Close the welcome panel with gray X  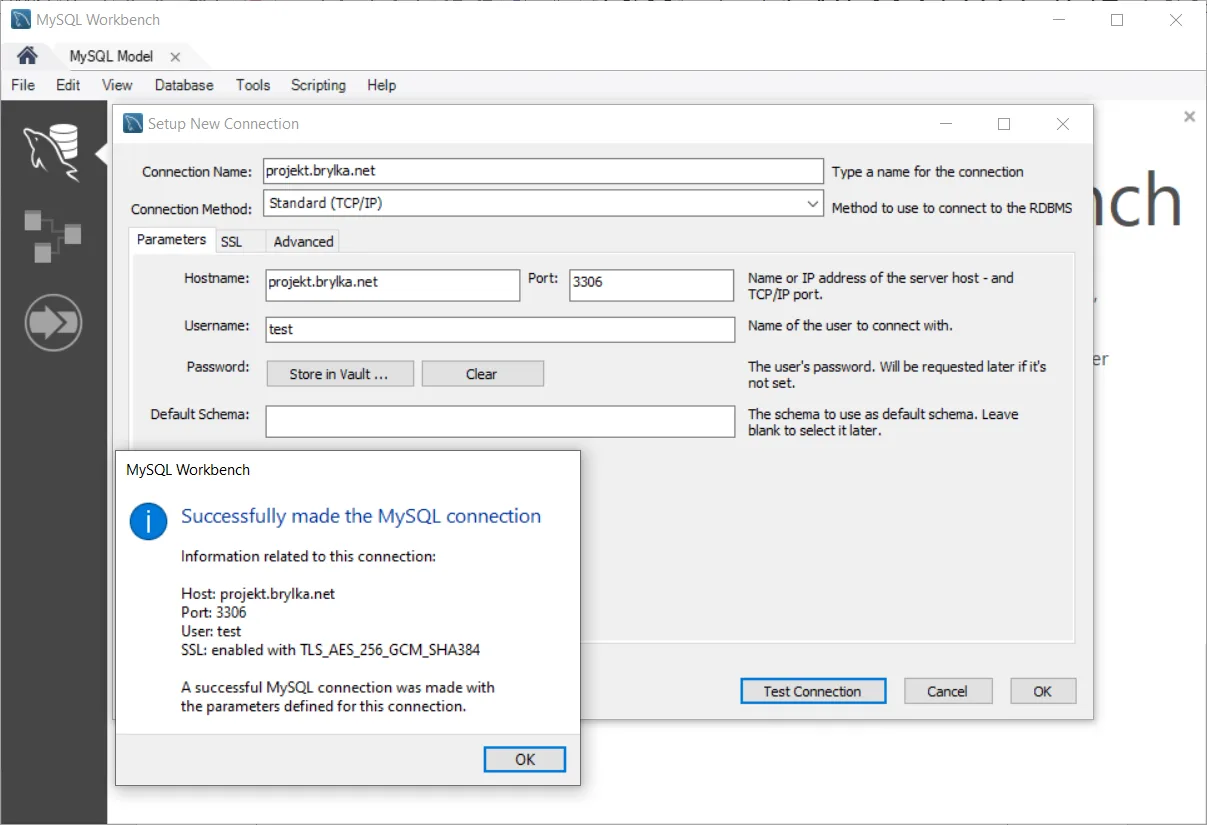click(1189, 117)
